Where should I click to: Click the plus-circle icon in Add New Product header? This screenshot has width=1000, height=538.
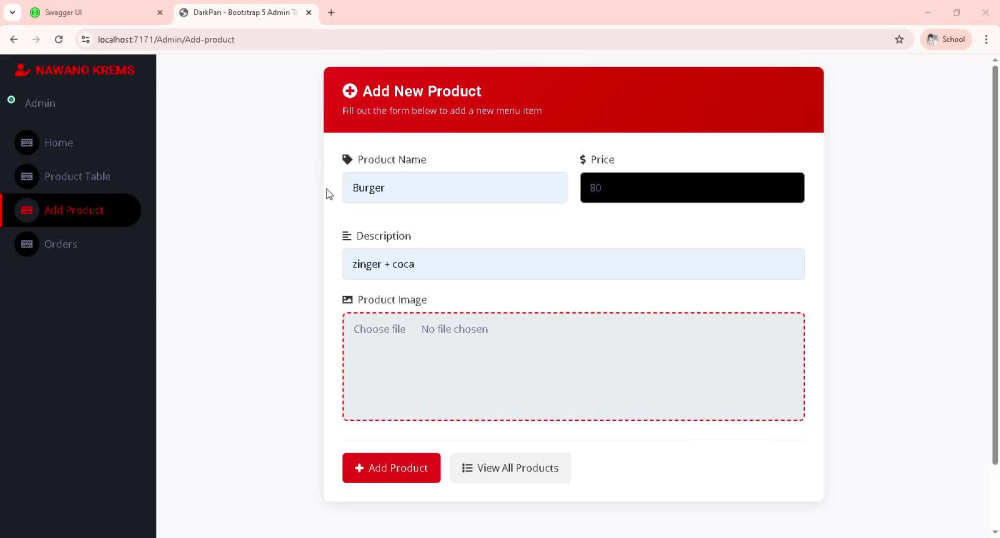(x=349, y=91)
